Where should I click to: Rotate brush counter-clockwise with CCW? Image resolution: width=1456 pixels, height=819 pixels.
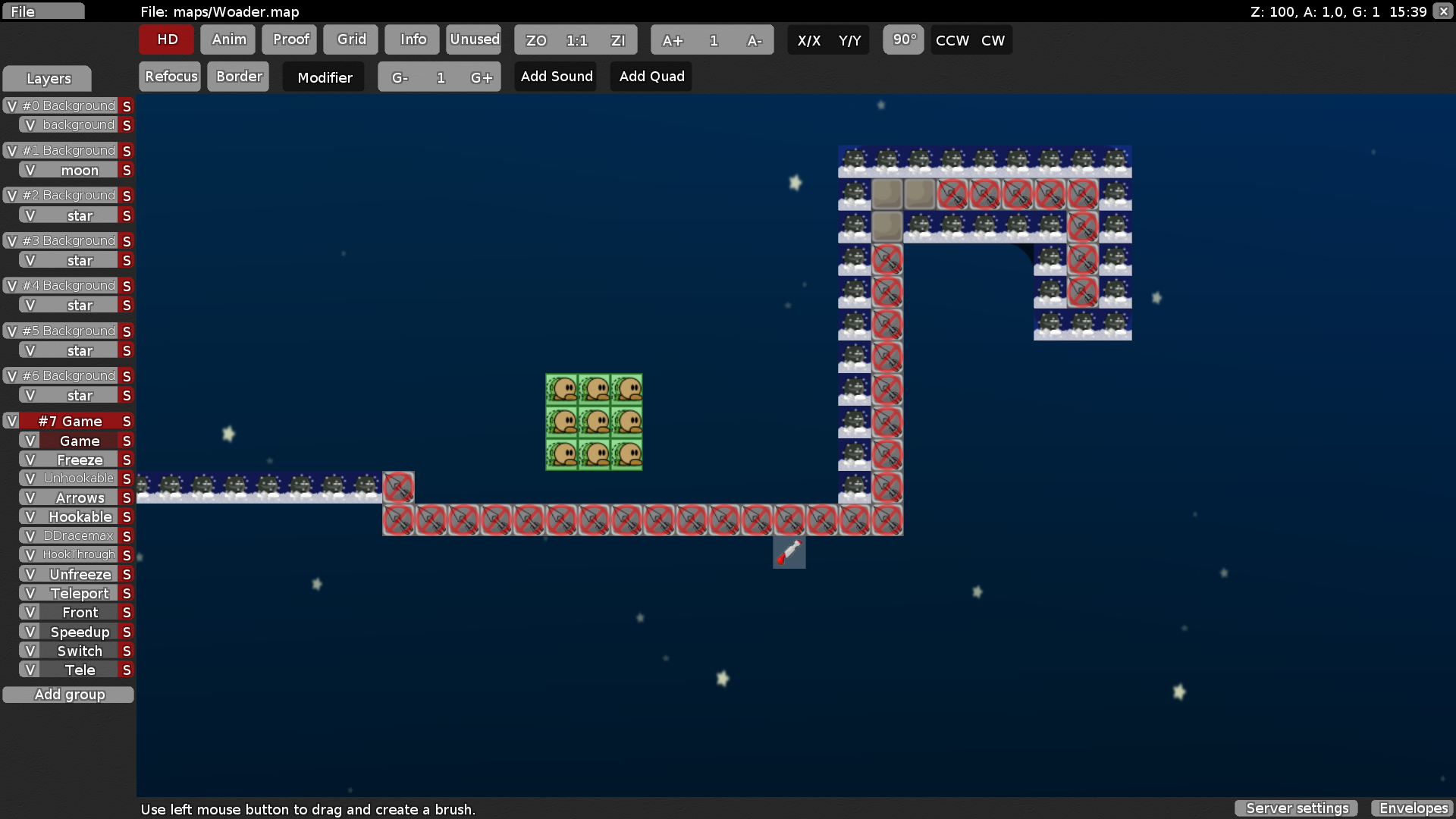coord(952,40)
